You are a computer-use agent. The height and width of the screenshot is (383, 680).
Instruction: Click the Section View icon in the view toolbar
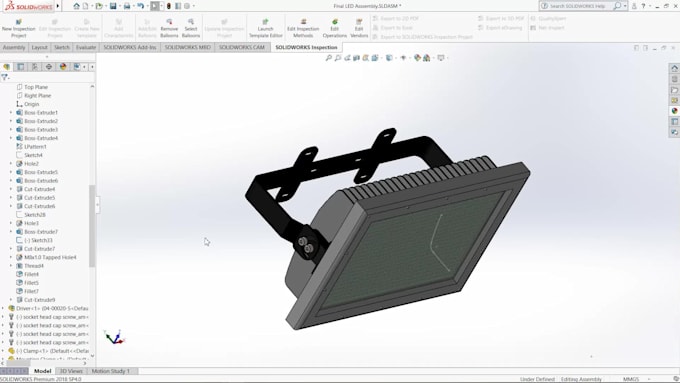tap(356, 58)
